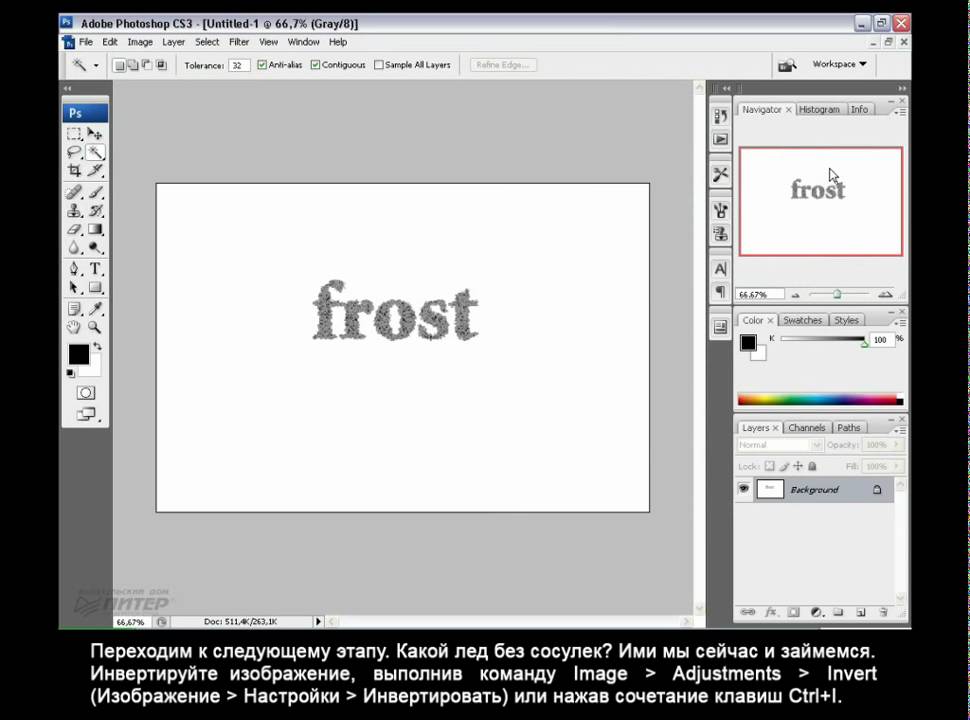This screenshot has height=720, width=970.
Task: Reset default foreground and background colors
Action: [71, 373]
